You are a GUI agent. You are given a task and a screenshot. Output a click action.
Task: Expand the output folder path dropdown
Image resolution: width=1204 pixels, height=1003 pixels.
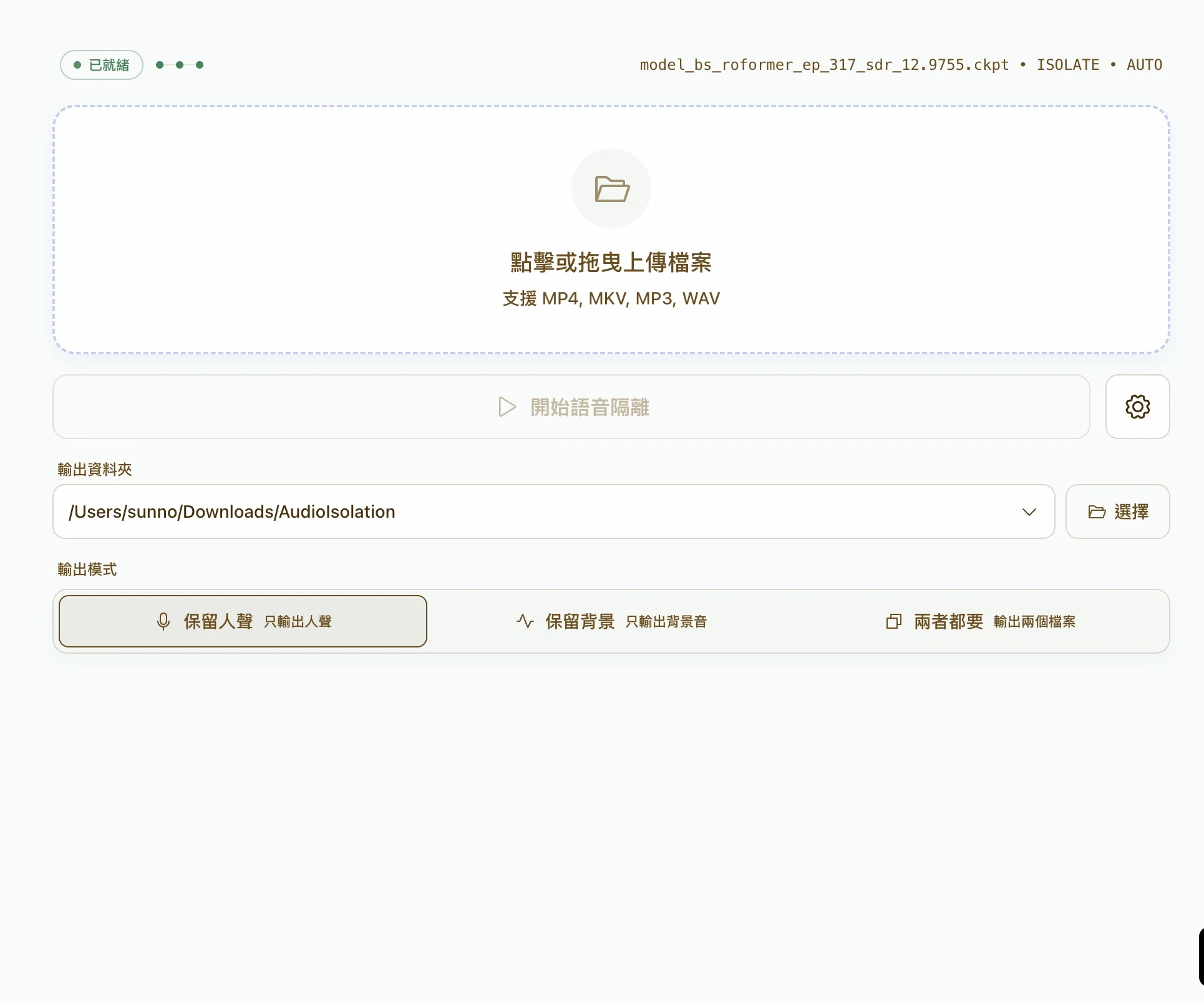point(1029,511)
